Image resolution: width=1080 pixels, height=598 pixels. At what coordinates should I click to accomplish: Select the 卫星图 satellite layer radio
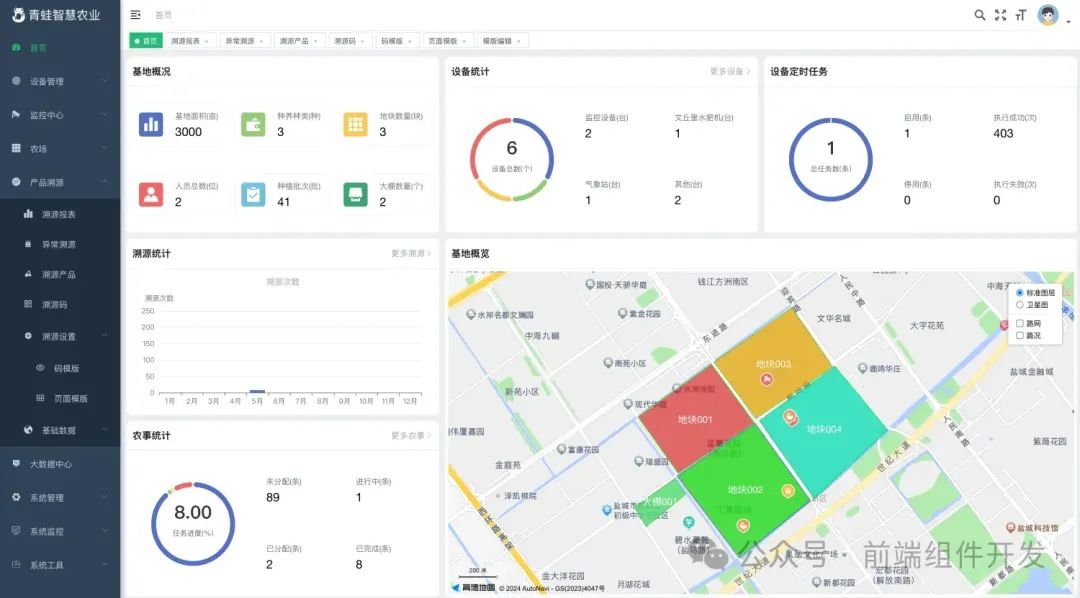[x=1019, y=305]
